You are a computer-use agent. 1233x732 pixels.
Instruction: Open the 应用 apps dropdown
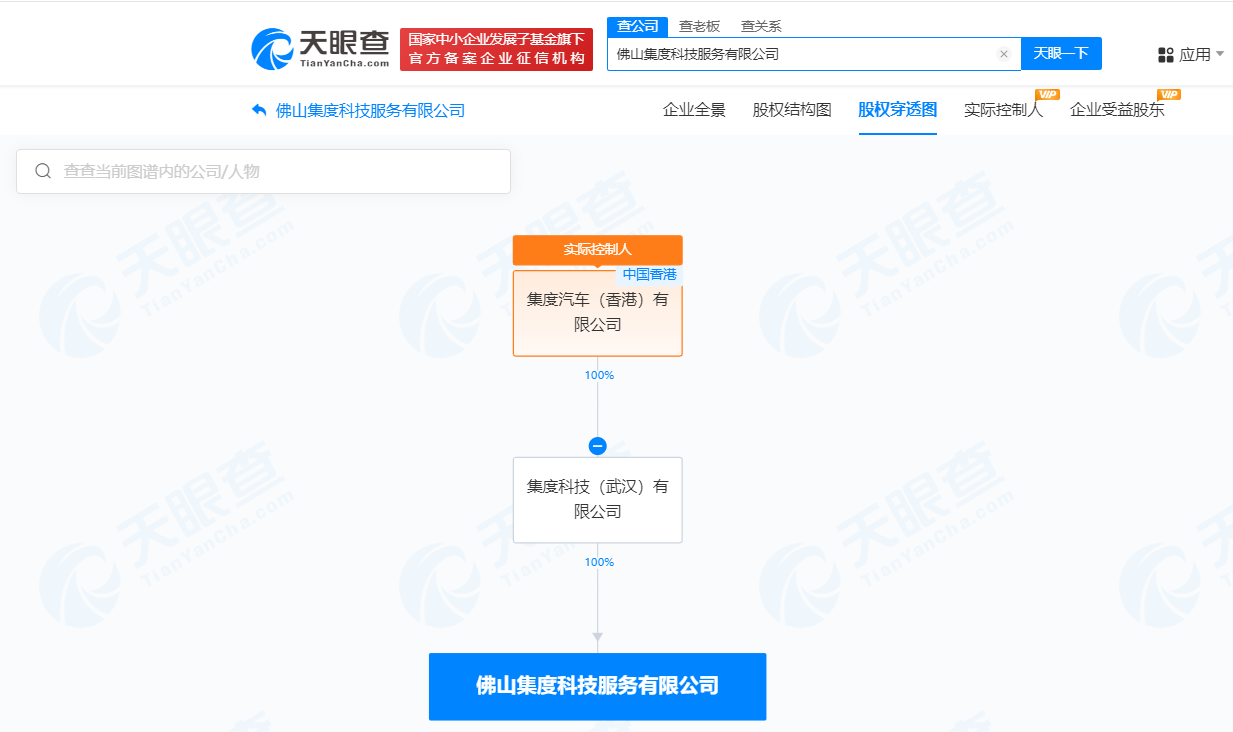(x=1191, y=55)
